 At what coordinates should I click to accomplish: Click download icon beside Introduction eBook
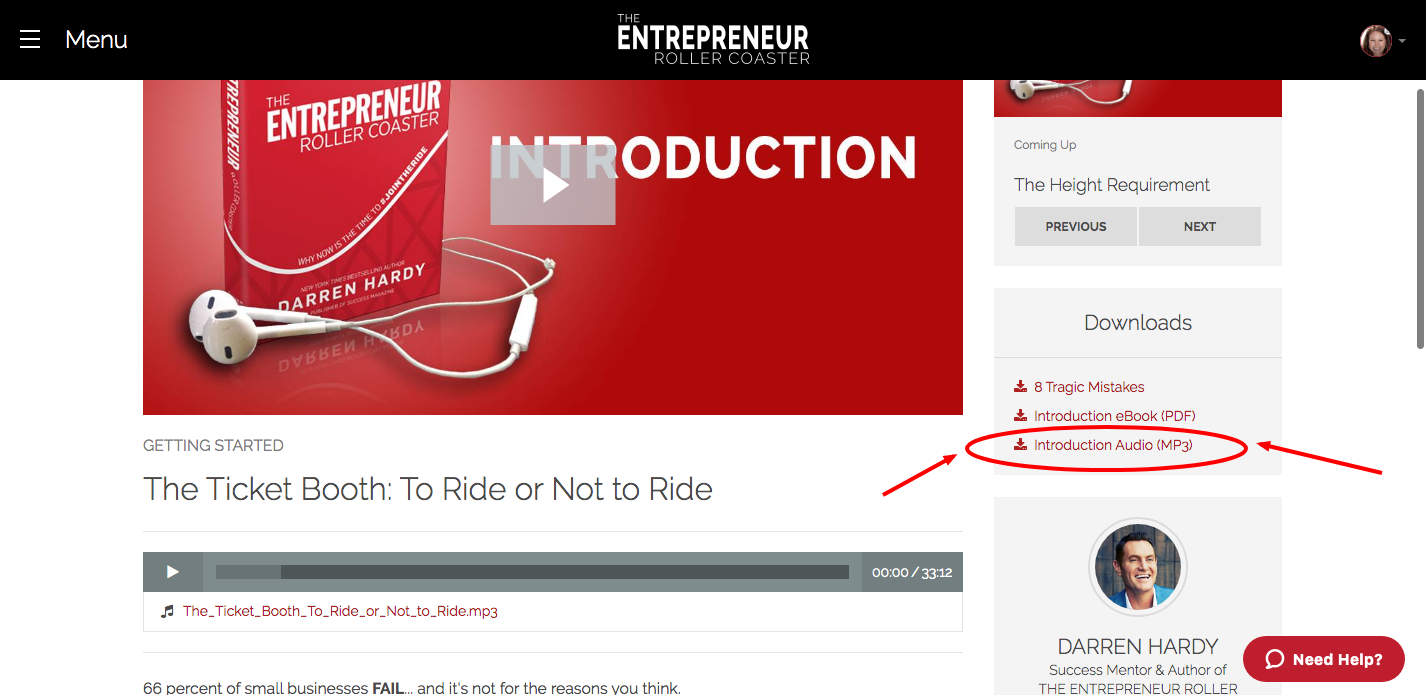1020,416
